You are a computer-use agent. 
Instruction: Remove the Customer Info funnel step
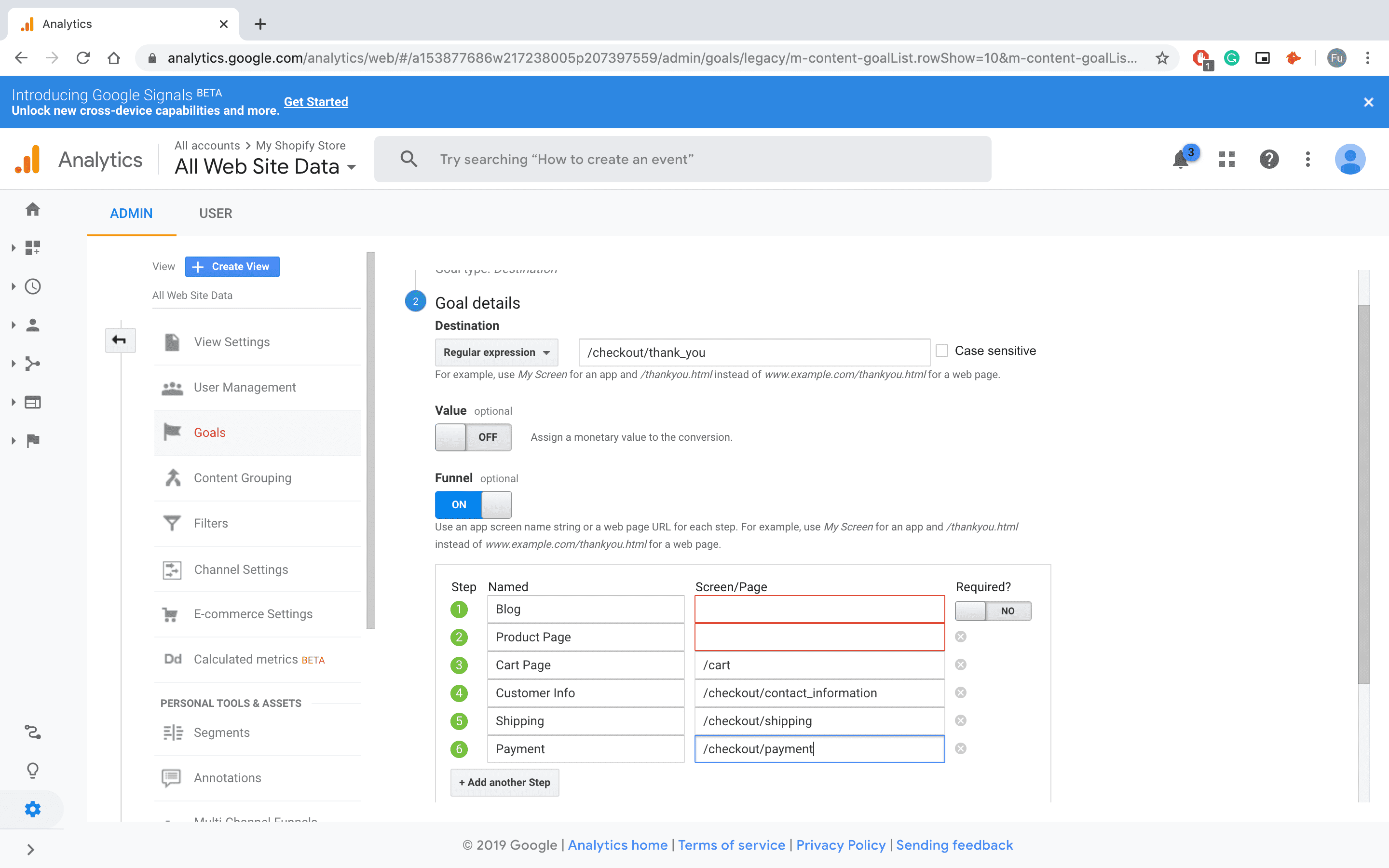point(960,692)
